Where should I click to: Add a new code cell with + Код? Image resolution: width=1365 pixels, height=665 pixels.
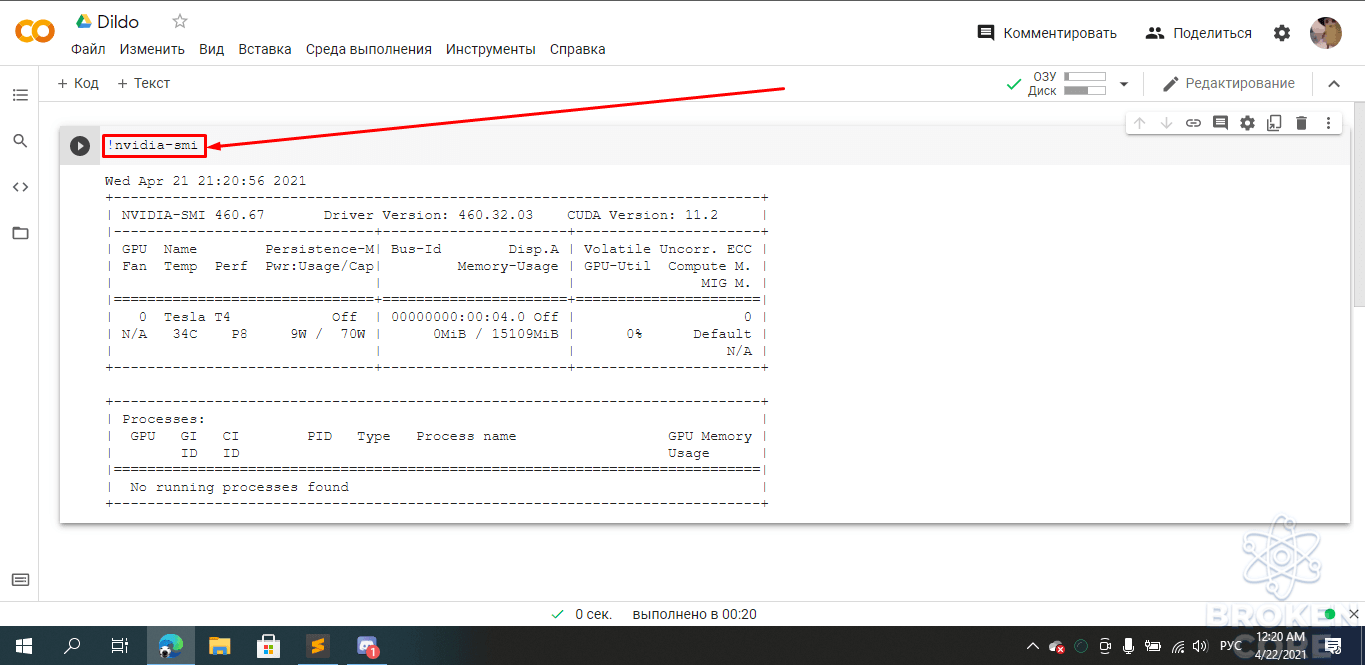click(x=78, y=83)
